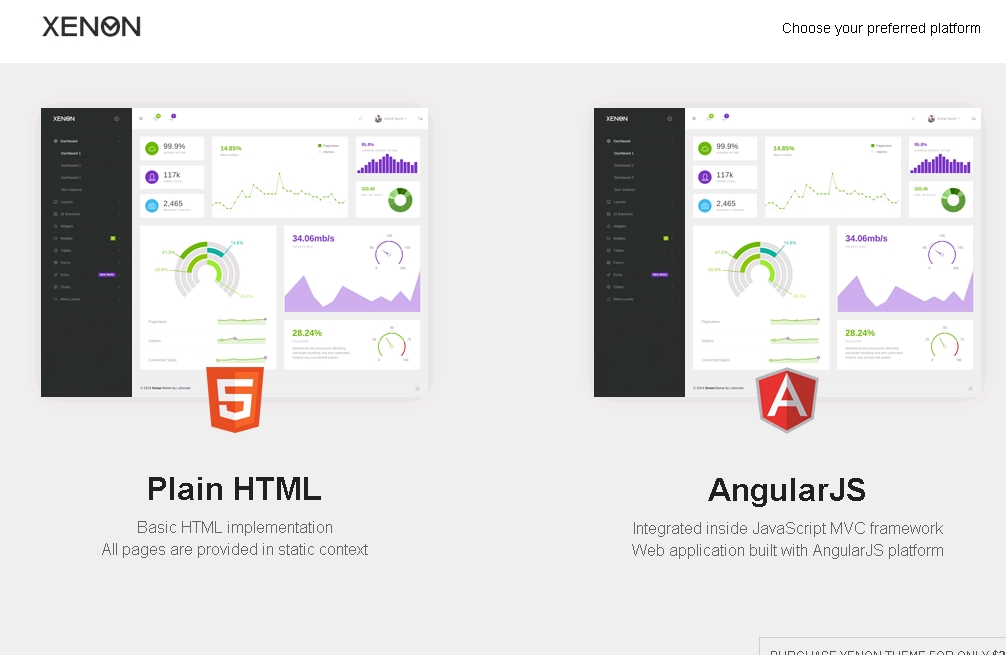Open the Plain HTML heading link
Image resolution: width=1006 pixels, height=655 pixels.
coord(234,489)
